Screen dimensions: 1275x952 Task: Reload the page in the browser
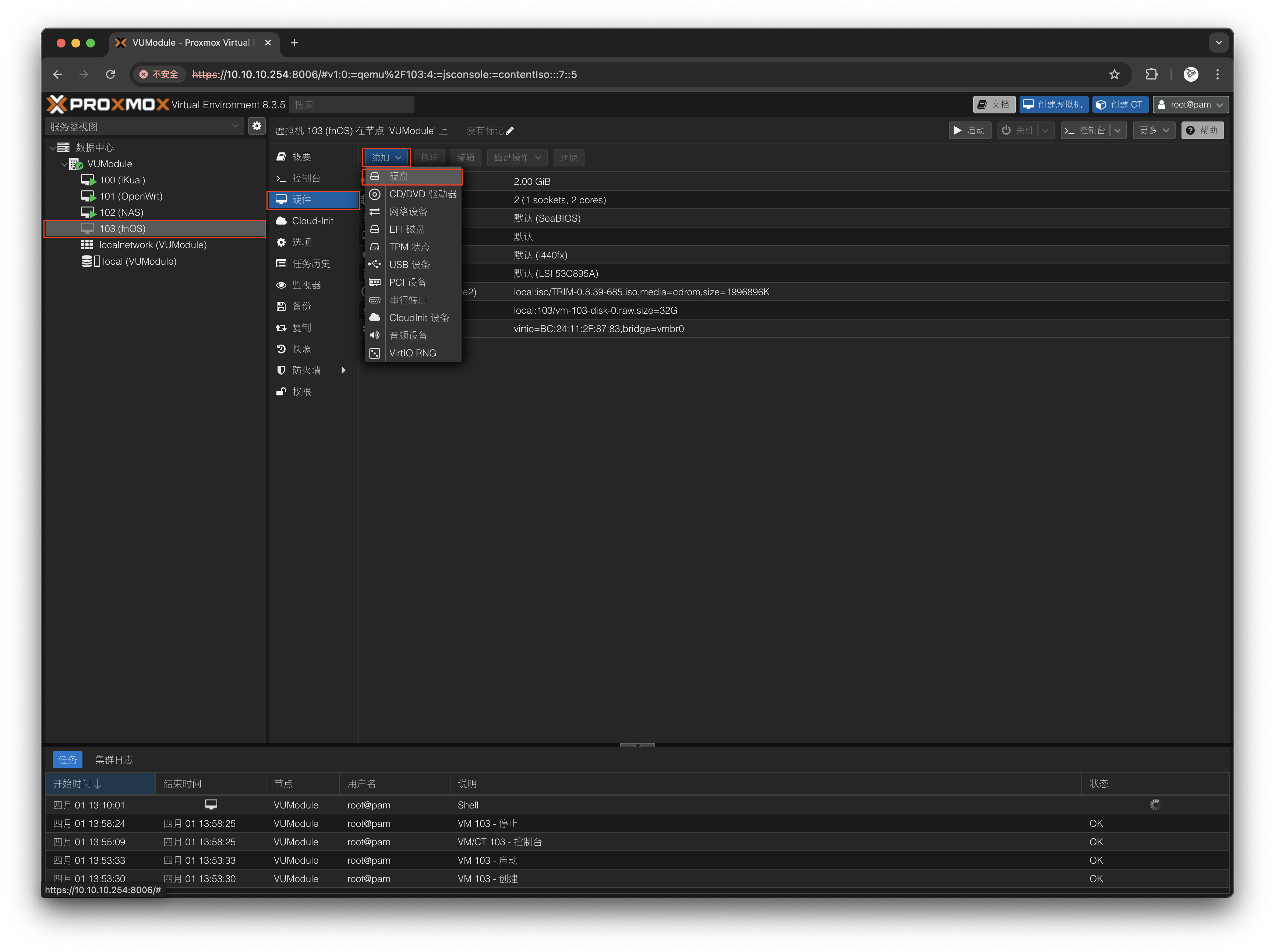(x=111, y=74)
